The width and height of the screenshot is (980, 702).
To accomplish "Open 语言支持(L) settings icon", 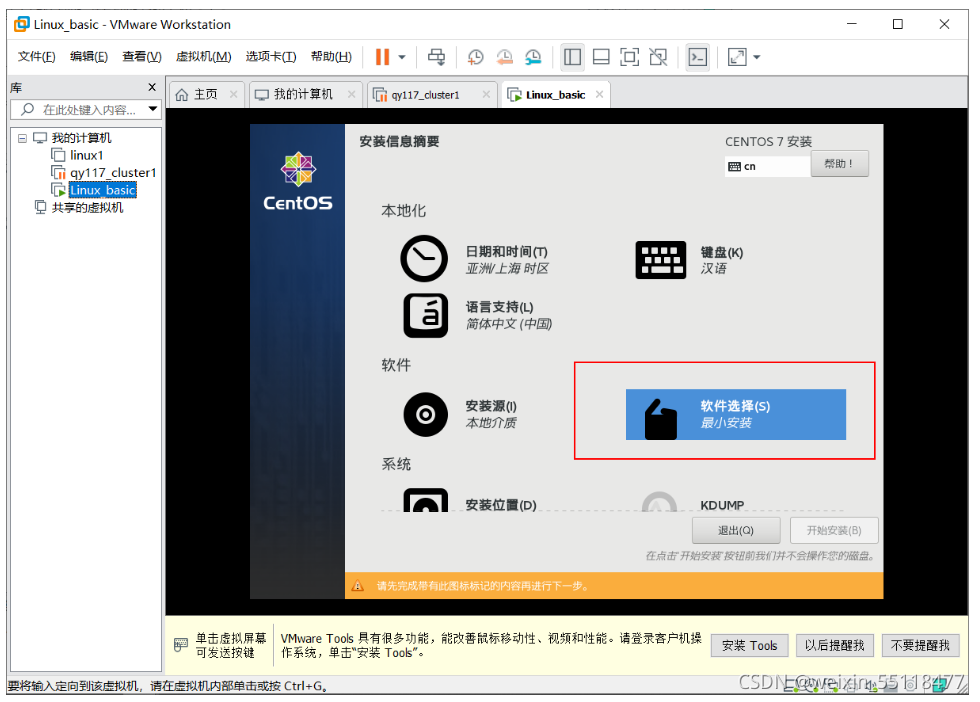I will coord(426,316).
